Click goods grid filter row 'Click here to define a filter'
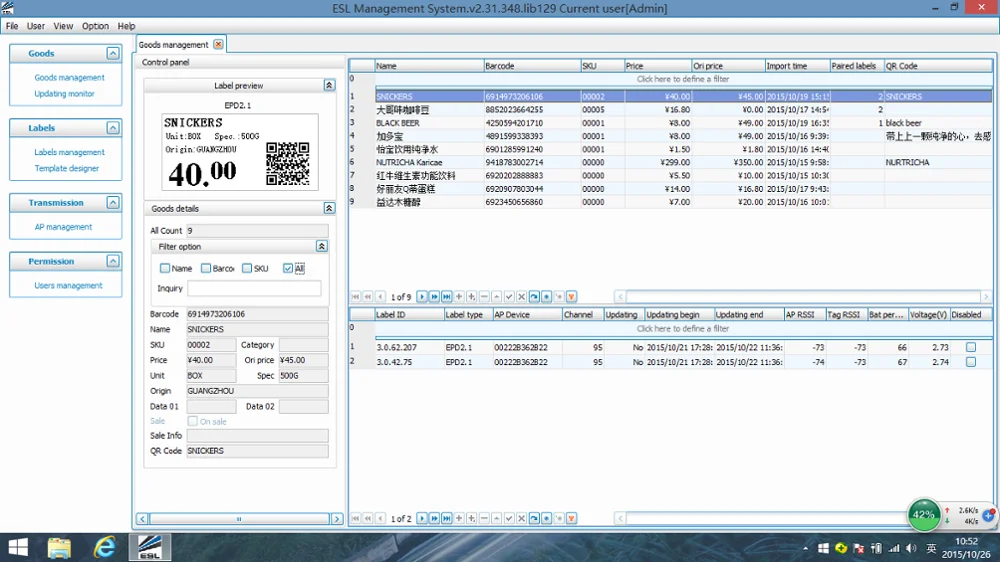Viewport: 1000px width, 562px height. click(x=682, y=79)
